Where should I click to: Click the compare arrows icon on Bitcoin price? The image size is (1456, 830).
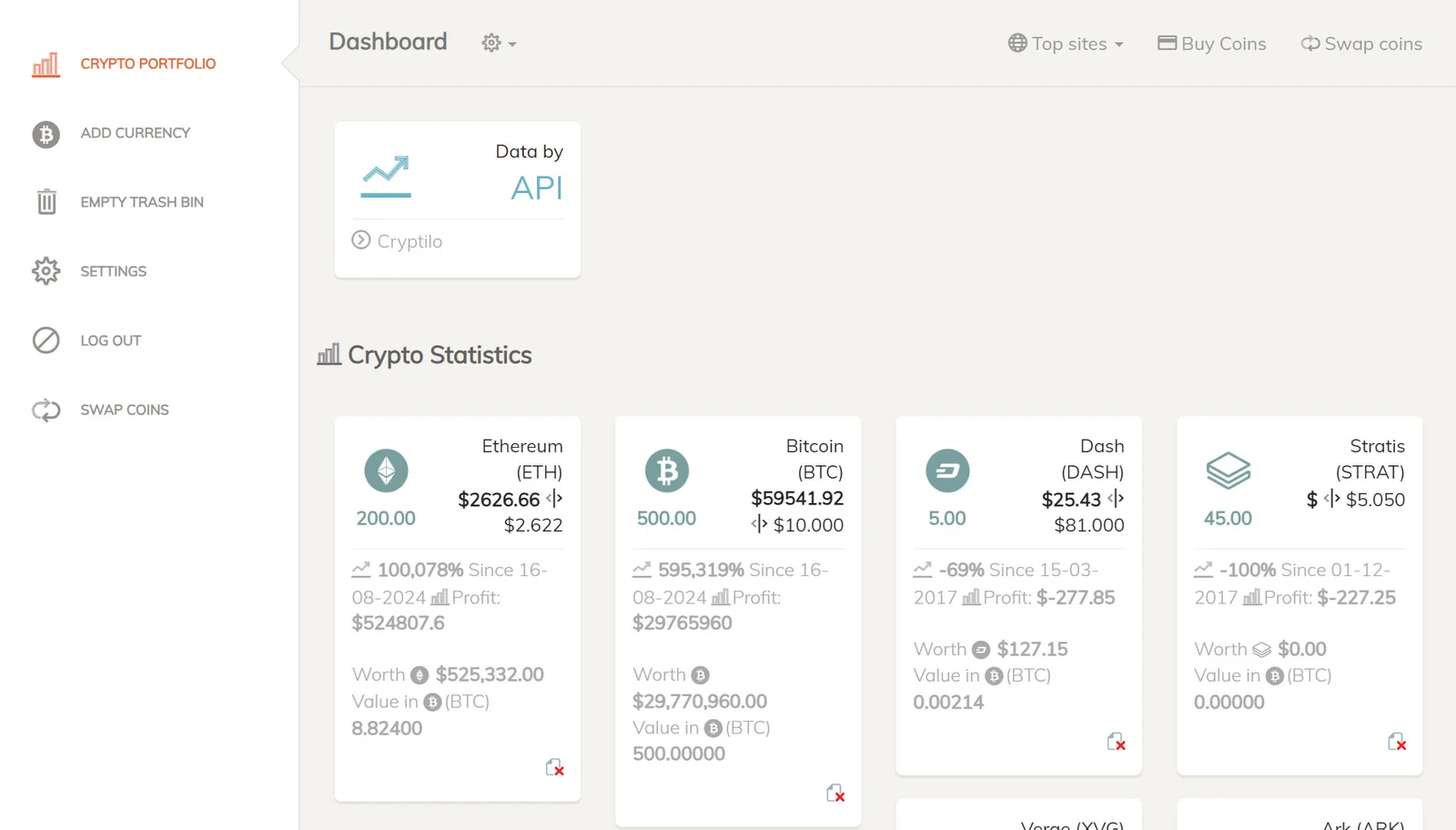(760, 524)
